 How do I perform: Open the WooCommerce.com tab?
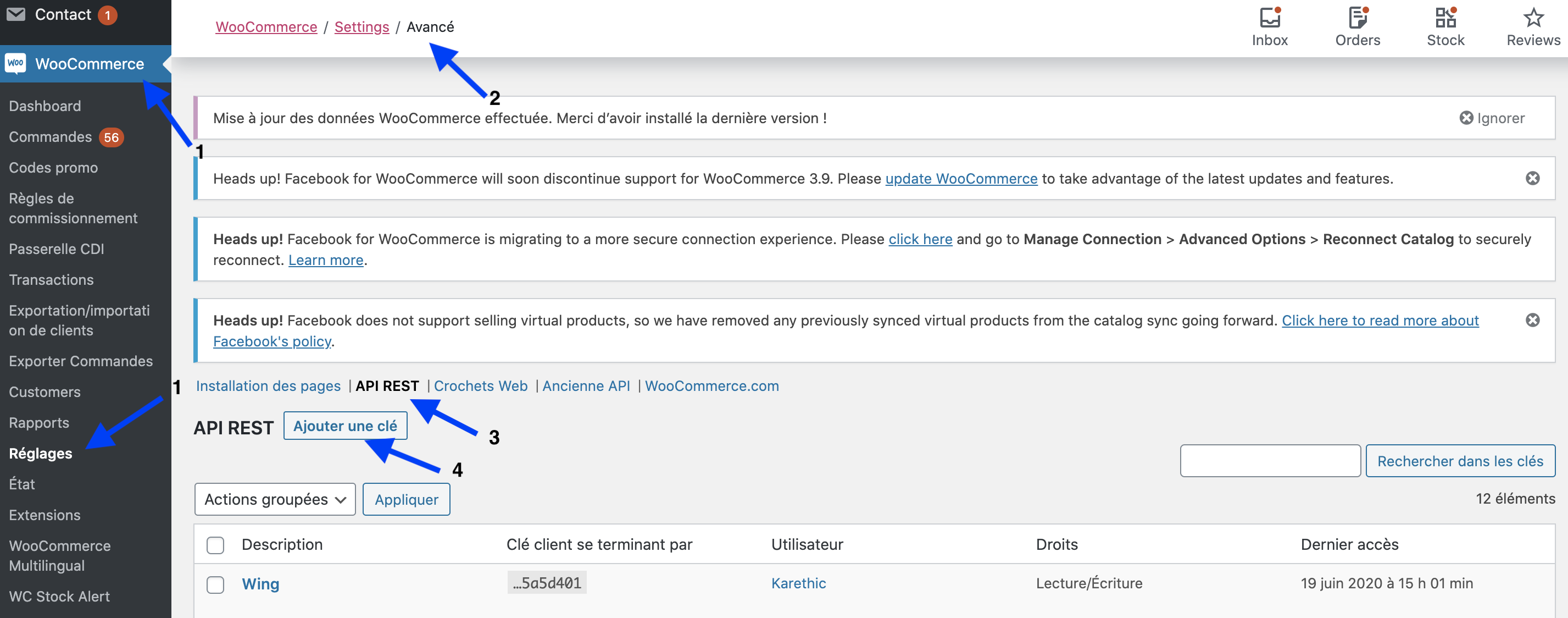[711, 385]
